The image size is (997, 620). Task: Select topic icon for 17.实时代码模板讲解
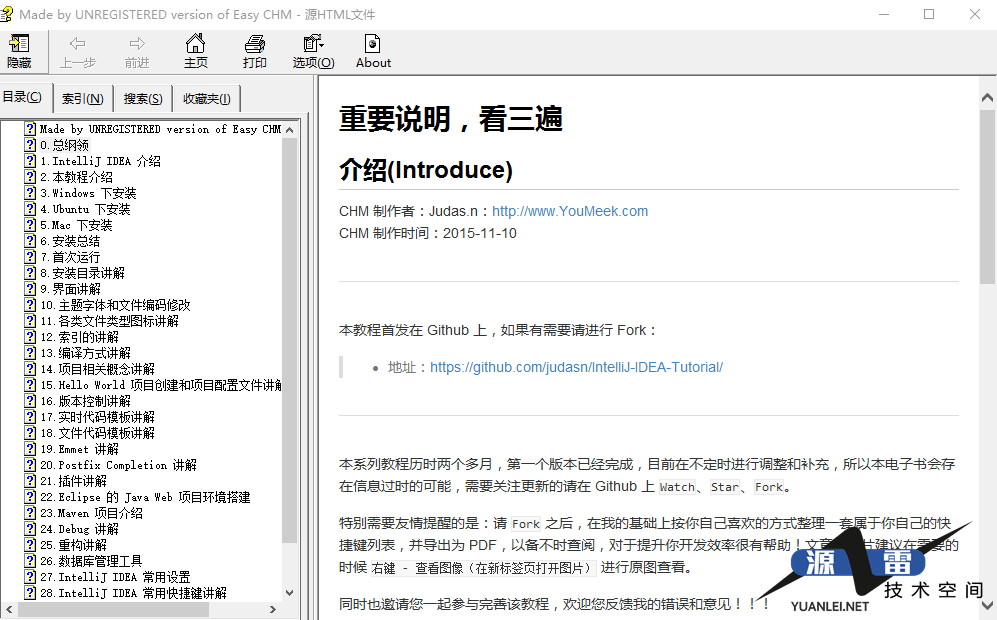(x=30, y=417)
